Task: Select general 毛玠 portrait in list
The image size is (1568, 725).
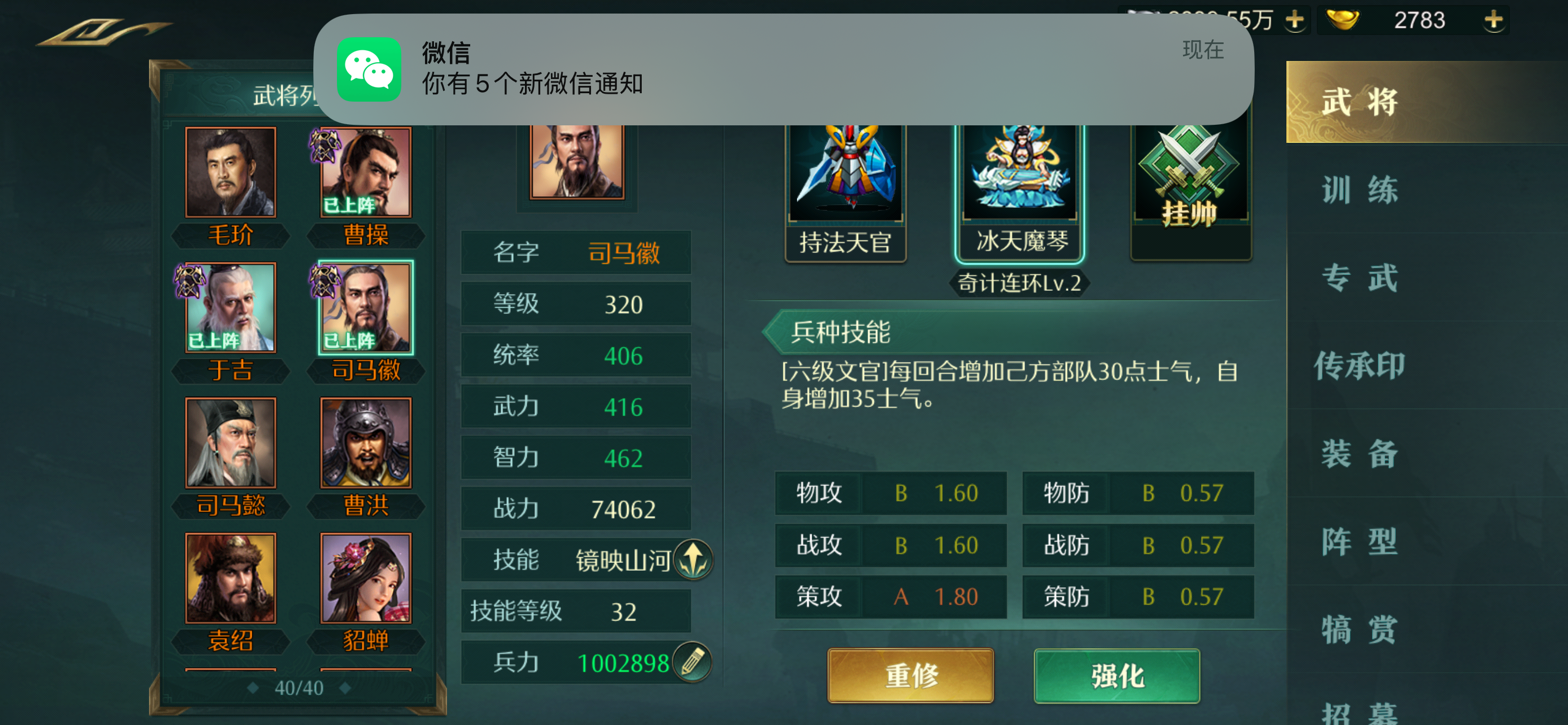Action: 231,172
